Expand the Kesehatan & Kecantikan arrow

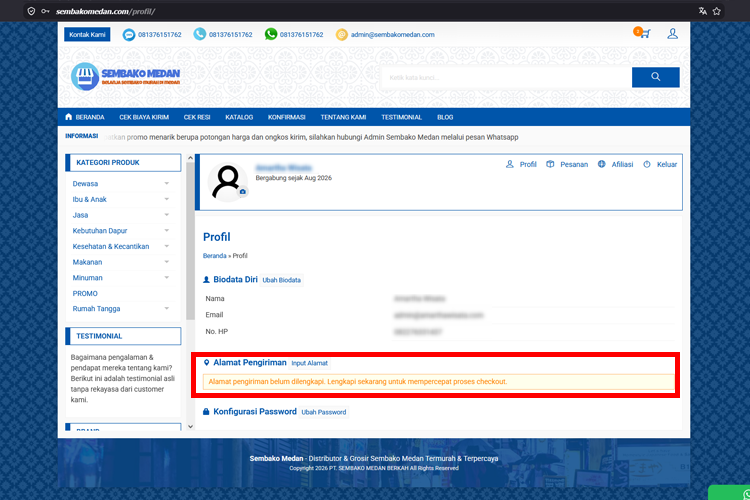tap(166, 246)
